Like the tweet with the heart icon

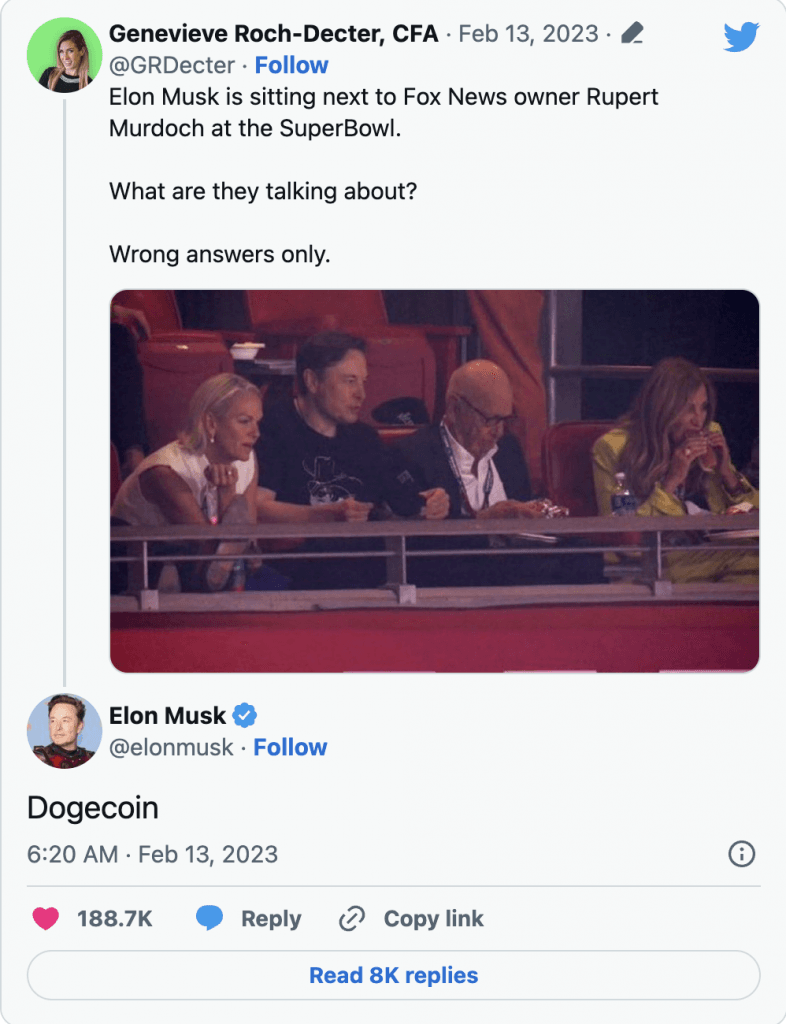pos(46,918)
